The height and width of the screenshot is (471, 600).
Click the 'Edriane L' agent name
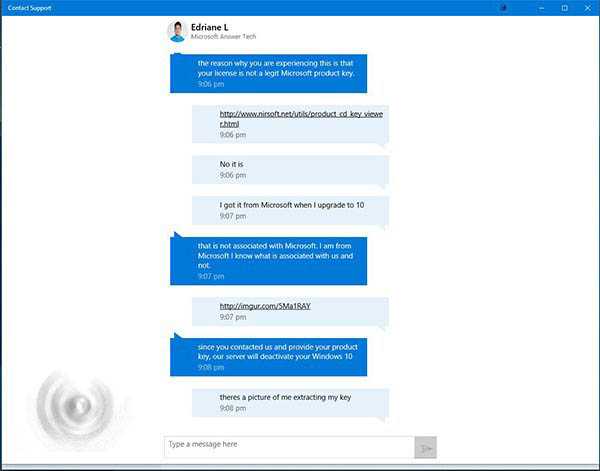pyautogui.click(x=209, y=28)
